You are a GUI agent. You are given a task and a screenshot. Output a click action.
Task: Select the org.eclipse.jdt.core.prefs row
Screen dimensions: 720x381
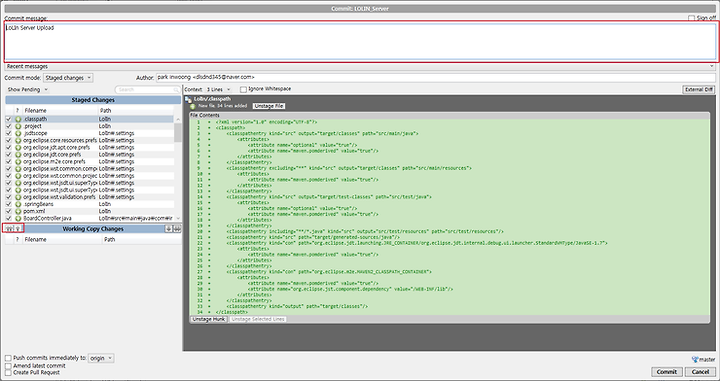pyautogui.click(x=90, y=154)
